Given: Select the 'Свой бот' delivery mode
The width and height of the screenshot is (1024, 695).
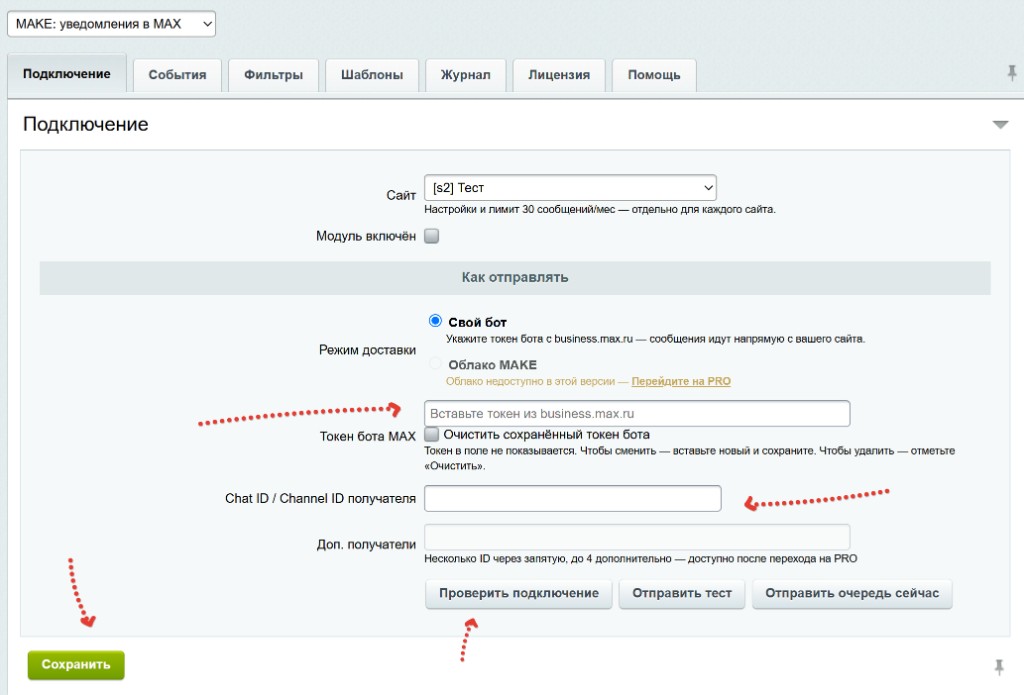Looking at the screenshot, I should point(435,321).
